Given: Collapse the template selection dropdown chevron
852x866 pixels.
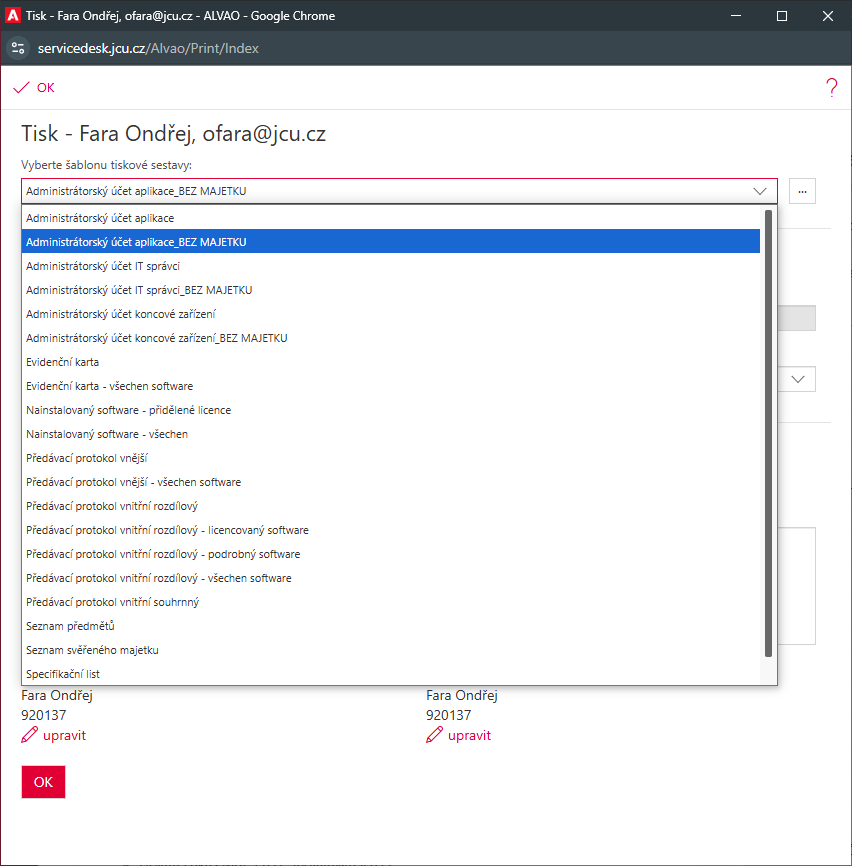Looking at the screenshot, I should coord(759,191).
